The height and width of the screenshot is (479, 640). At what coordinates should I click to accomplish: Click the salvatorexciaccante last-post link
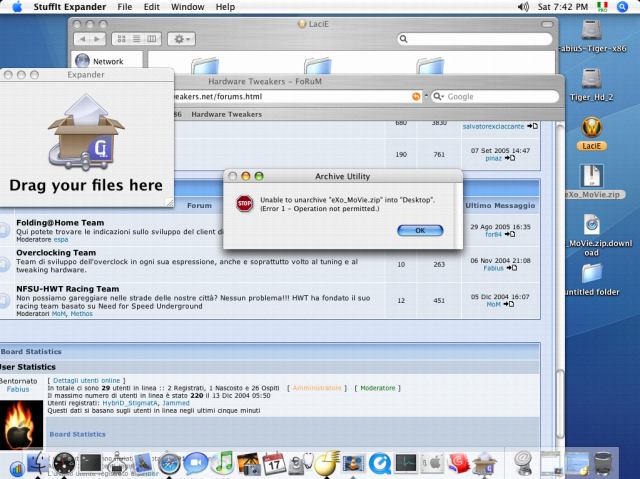(x=493, y=126)
